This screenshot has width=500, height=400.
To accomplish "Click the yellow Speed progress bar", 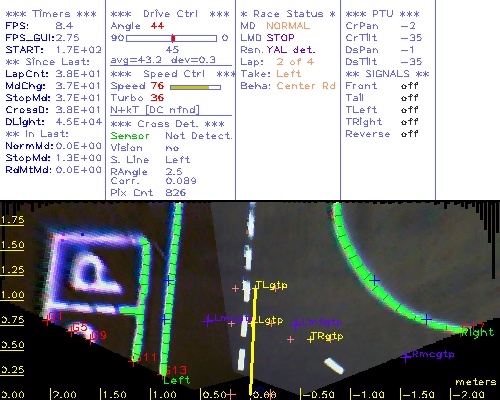I will coord(195,87).
